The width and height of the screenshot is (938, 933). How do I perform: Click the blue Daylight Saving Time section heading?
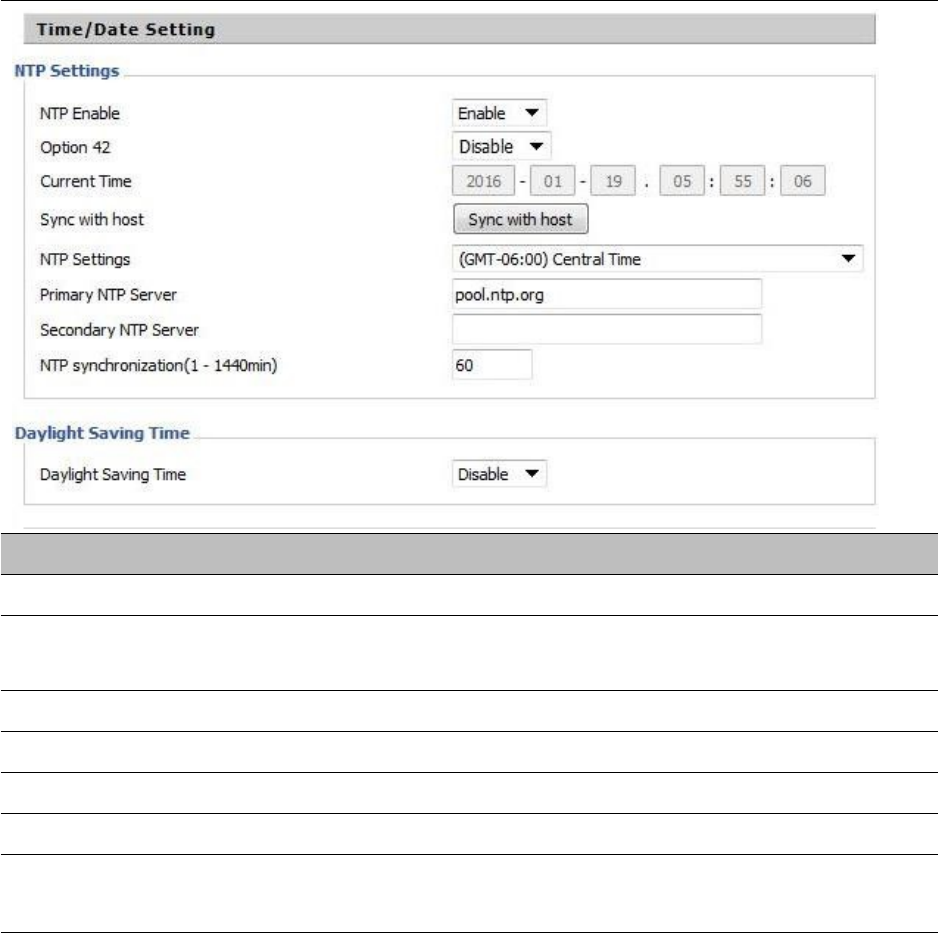[x=102, y=433]
